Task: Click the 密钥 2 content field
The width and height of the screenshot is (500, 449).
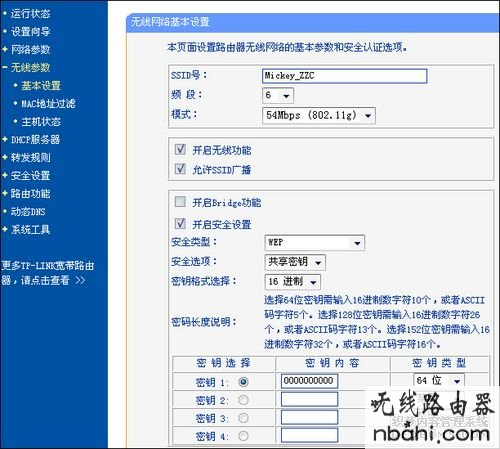Action: click(x=309, y=399)
